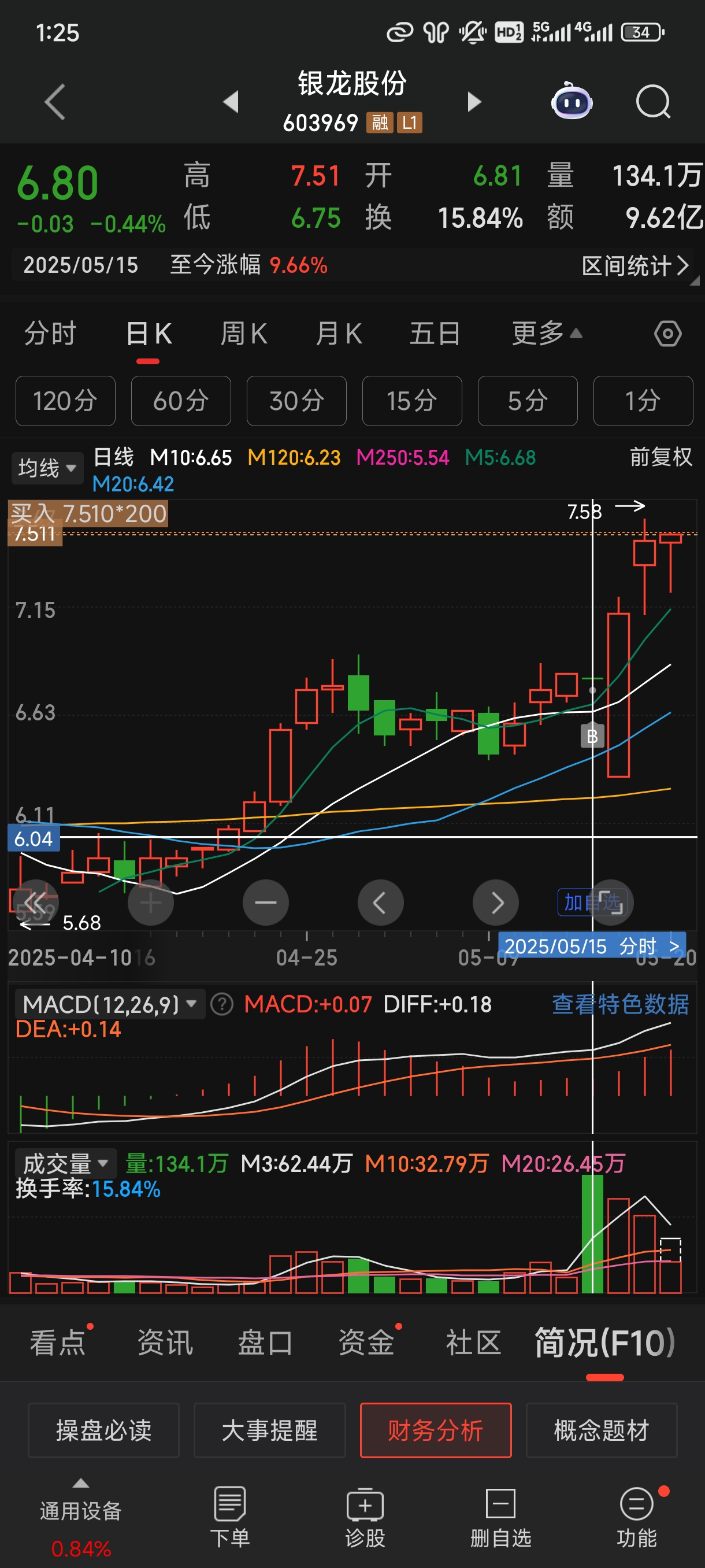Move crosshair right with chevron button
Image resolution: width=705 pixels, height=1568 pixels.
[496, 903]
